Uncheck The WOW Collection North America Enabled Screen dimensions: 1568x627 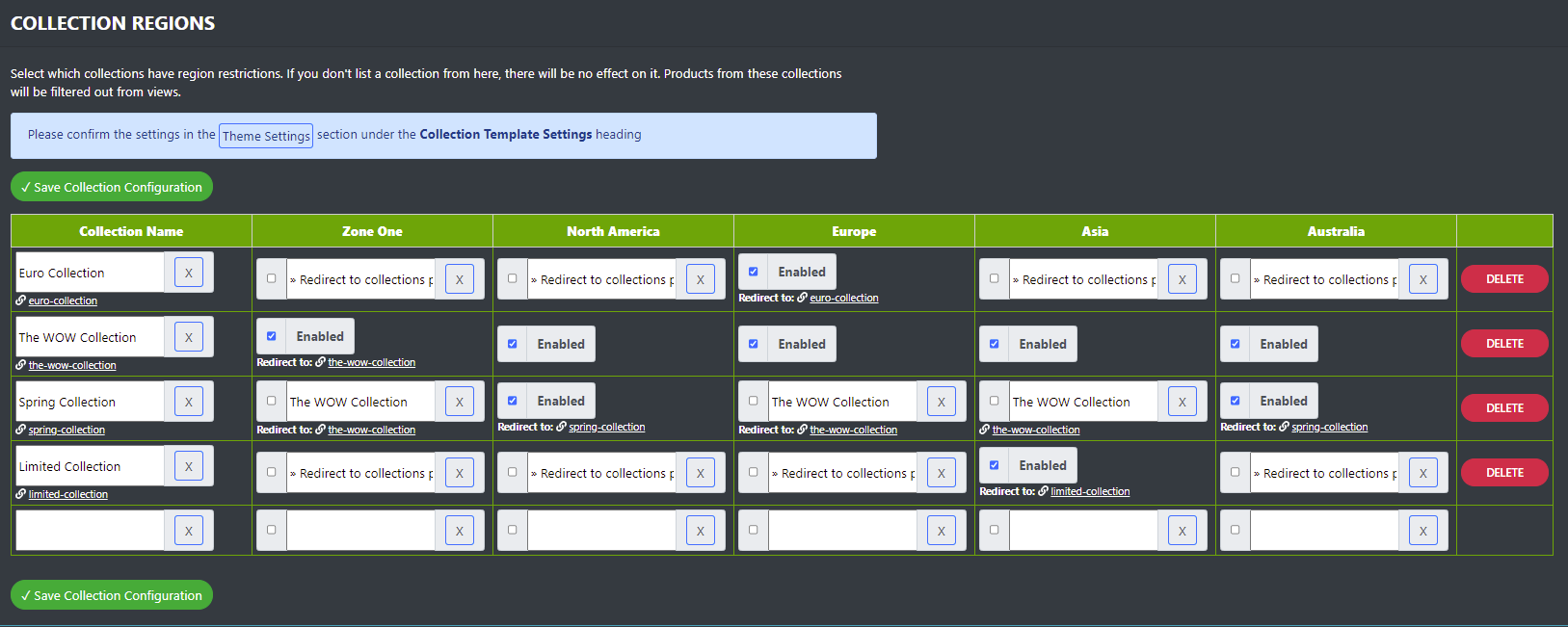(x=512, y=344)
